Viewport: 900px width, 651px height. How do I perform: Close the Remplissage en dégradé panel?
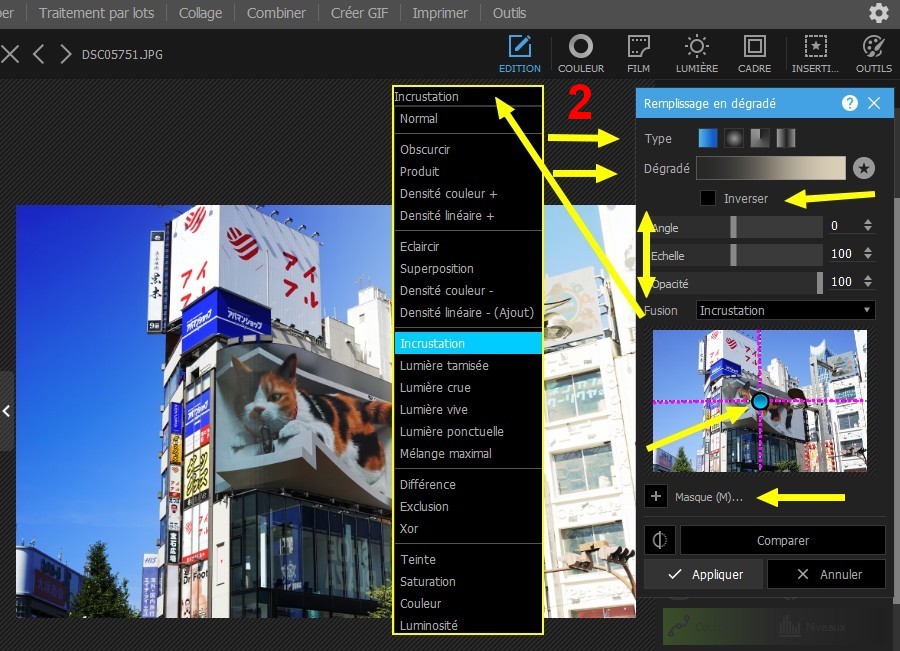pyautogui.click(x=874, y=103)
